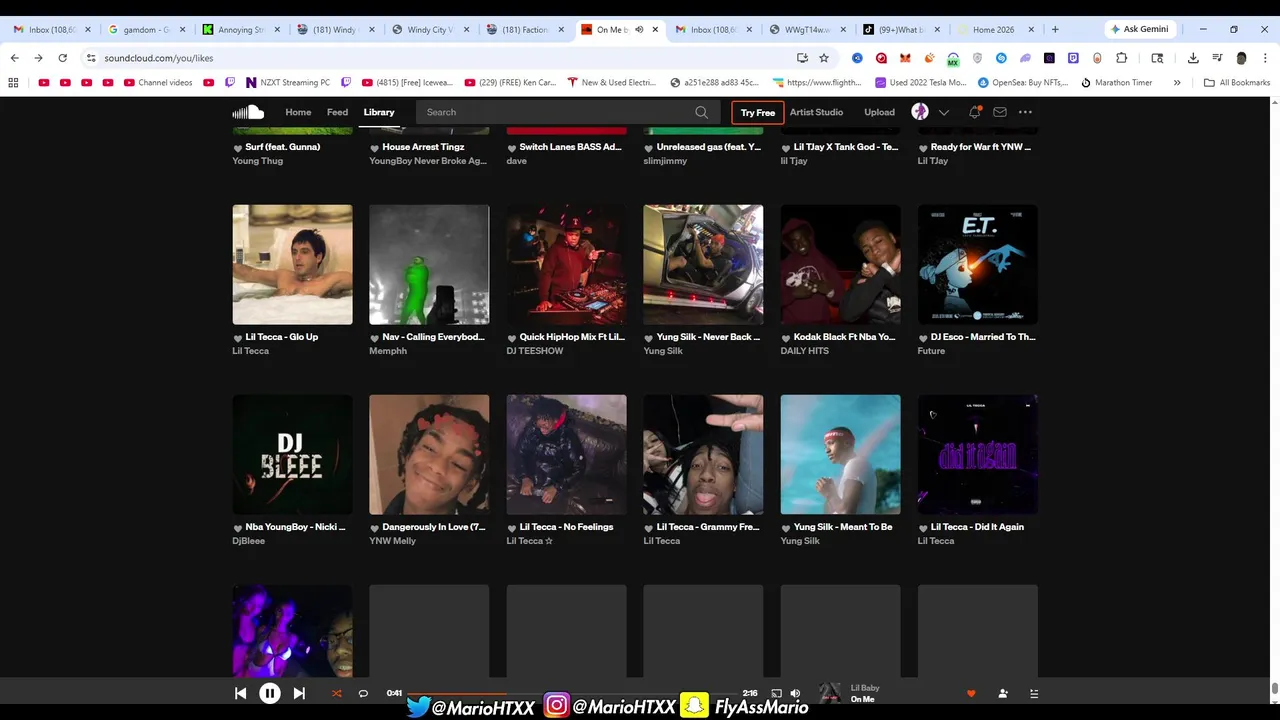Screen dimensions: 1280x720
Task: Expand the profile dropdown chevron
Action: [944, 112]
